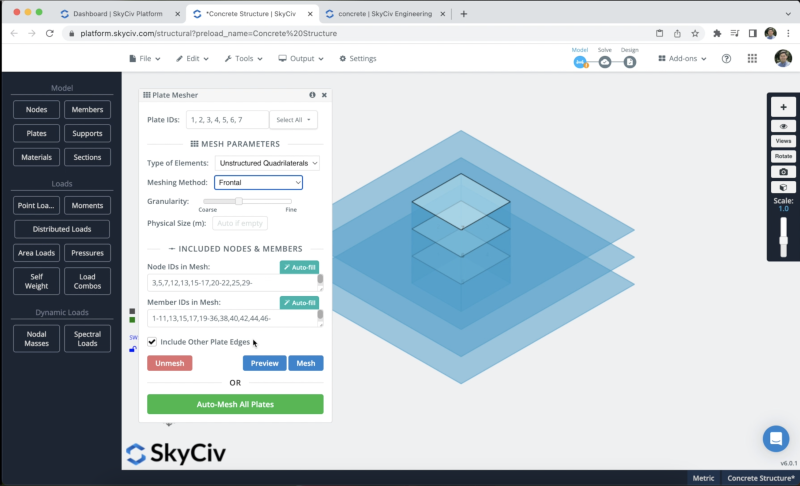The height and width of the screenshot is (486, 800).
Task: Reload the page
Action: click(x=49, y=33)
